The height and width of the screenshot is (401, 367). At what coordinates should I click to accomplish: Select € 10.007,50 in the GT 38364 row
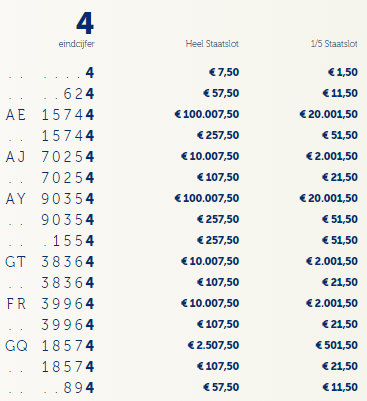tap(210, 261)
